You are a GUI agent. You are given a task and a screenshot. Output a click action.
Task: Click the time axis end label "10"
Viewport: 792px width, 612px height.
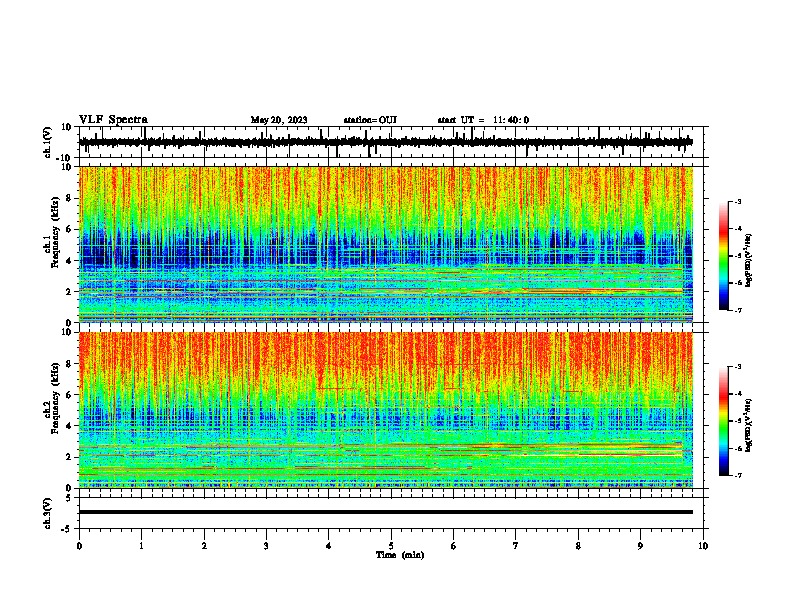point(703,546)
